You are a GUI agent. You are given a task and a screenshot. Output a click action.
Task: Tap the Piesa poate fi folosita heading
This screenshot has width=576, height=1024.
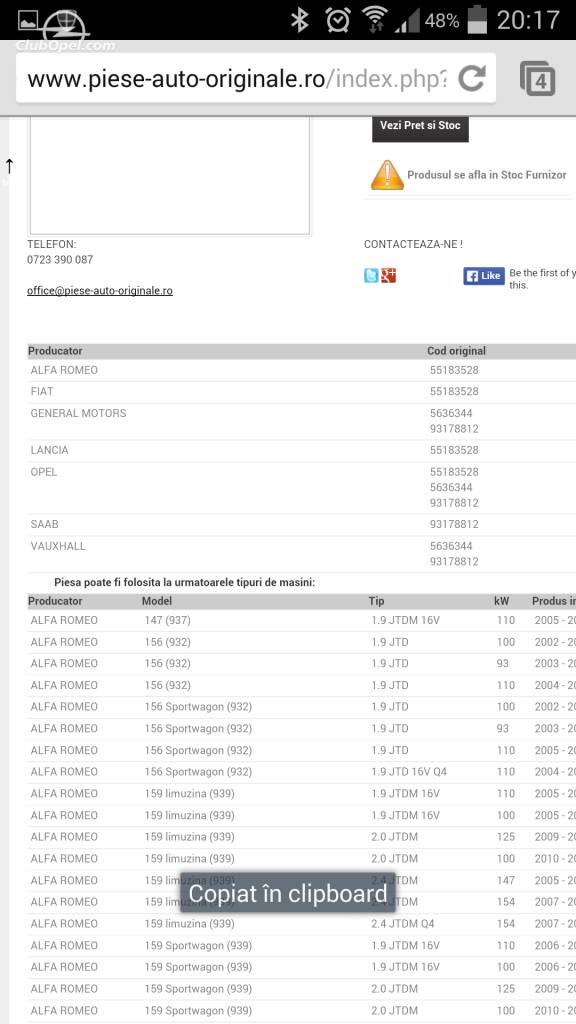(x=184, y=582)
